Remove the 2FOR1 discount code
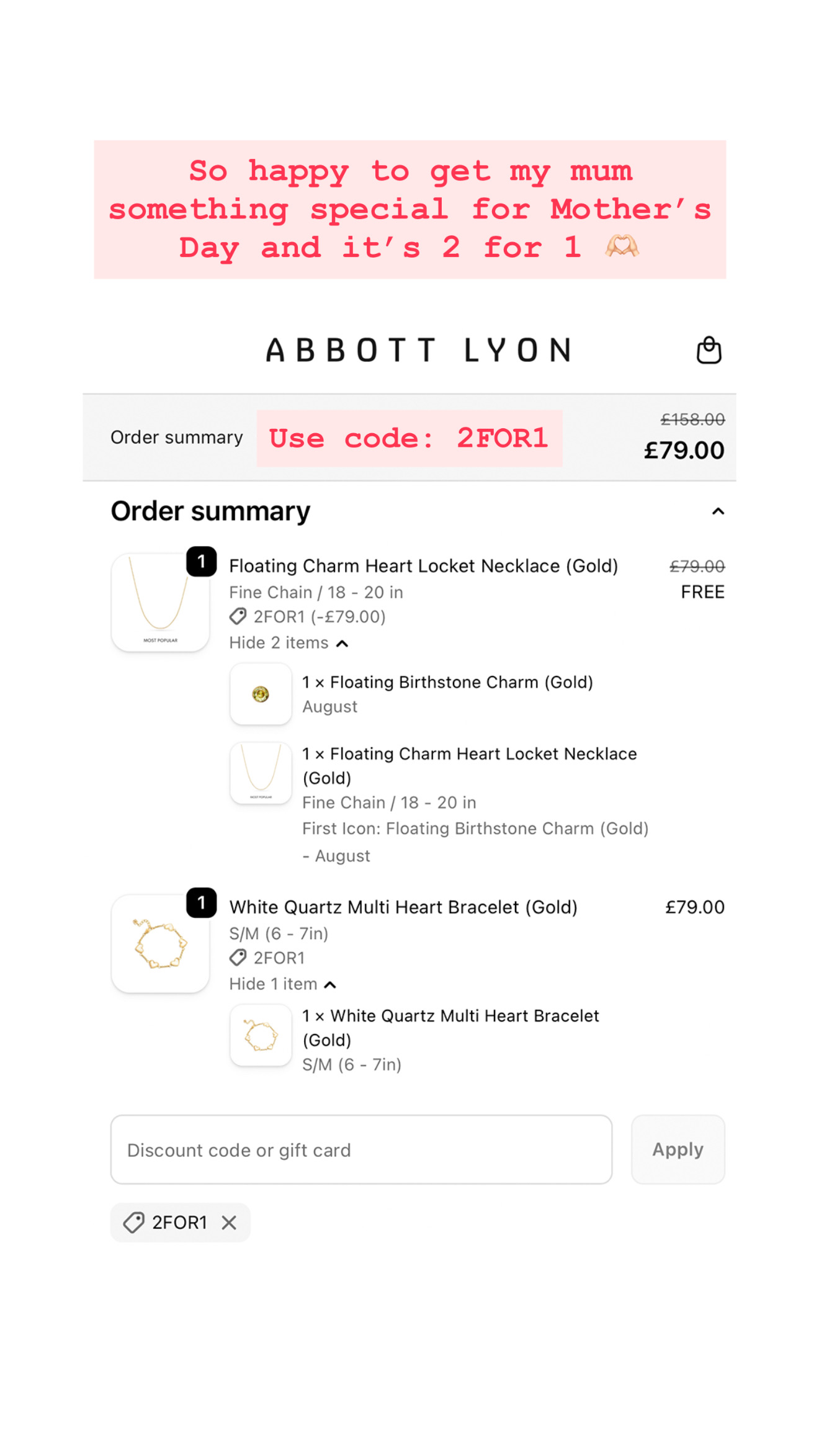This screenshot has width=819, height=1456. (x=229, y=1223)
